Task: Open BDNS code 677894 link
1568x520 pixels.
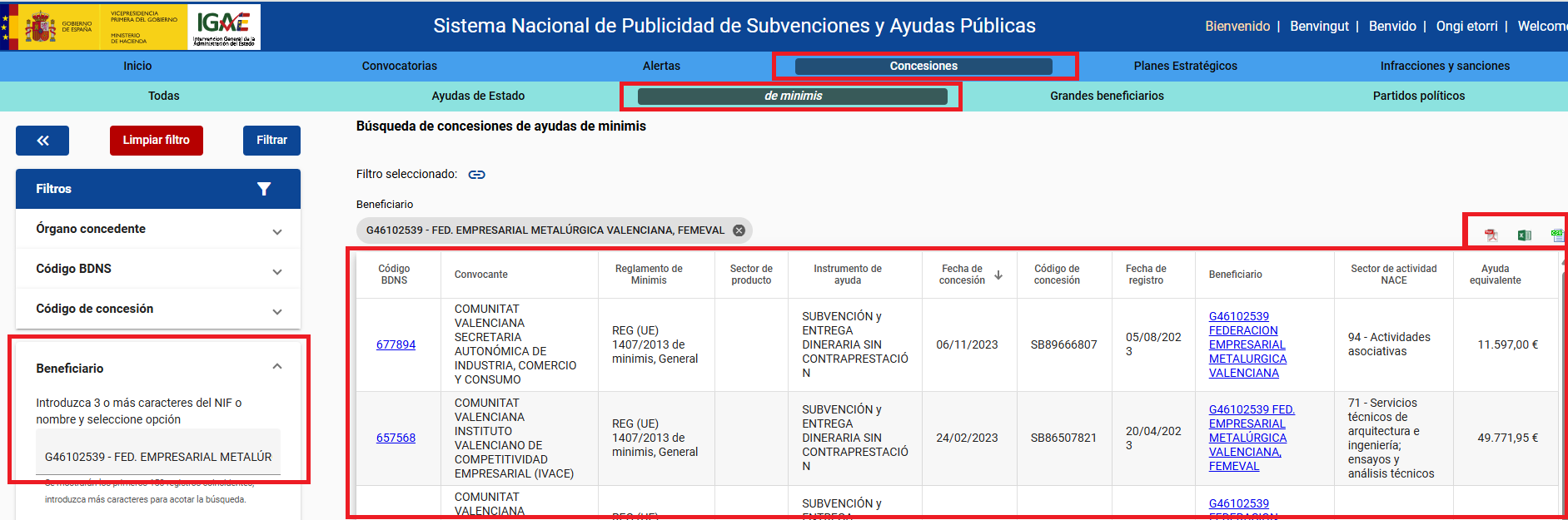Action: pyautogui.click(x=396, y=344)
